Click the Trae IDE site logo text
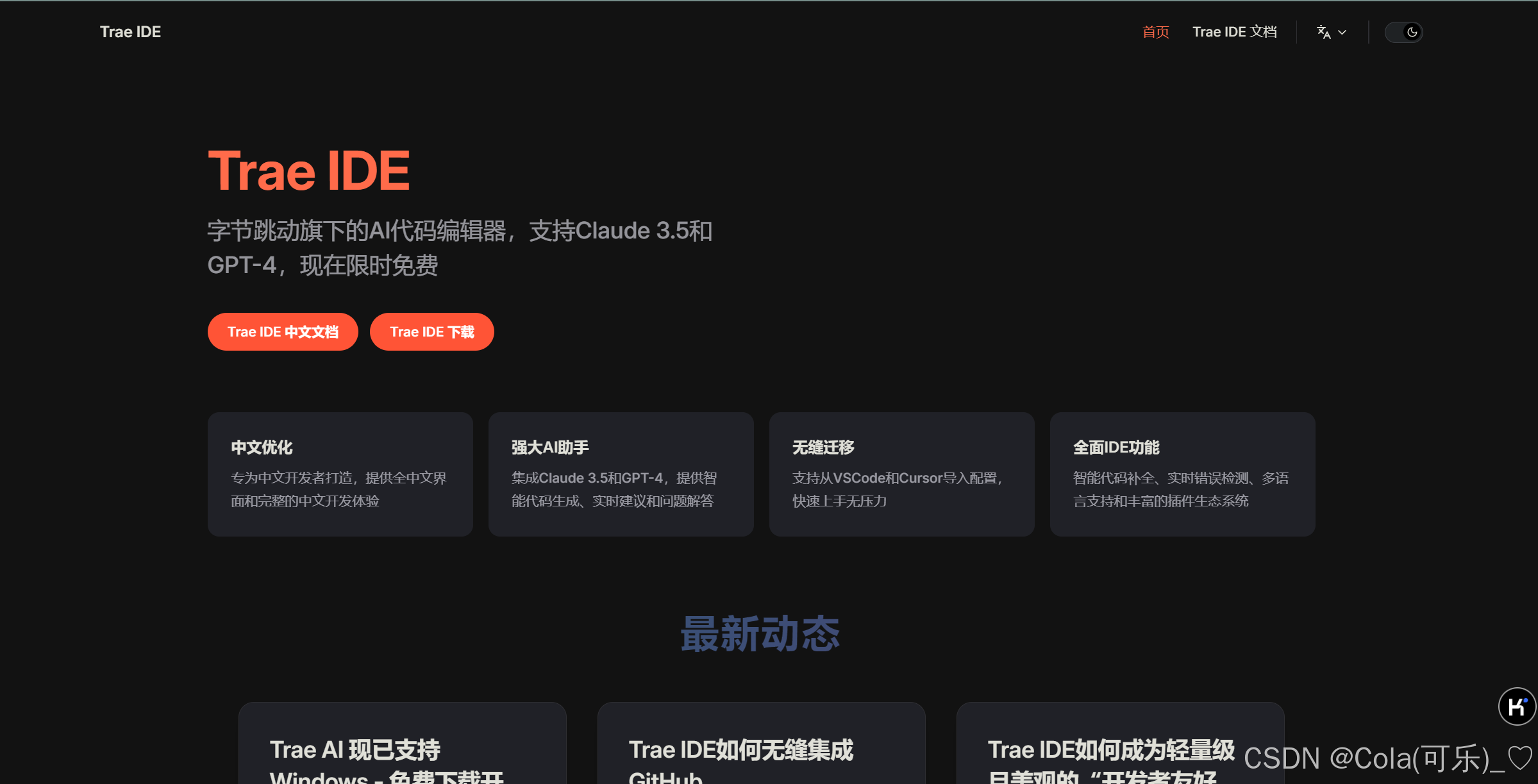Viewport: 1538px width, 784px height. 130,32
